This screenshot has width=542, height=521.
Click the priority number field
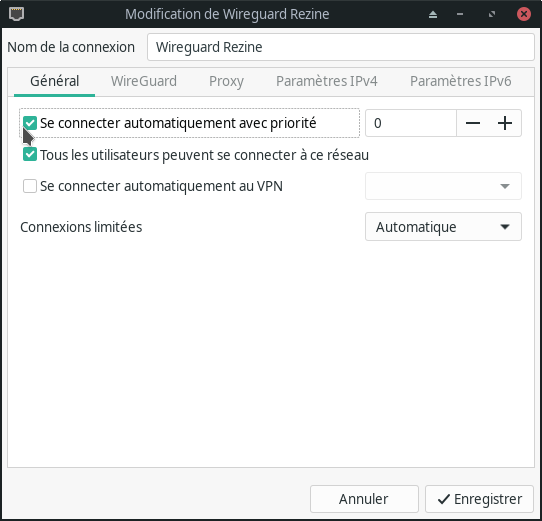411,123
